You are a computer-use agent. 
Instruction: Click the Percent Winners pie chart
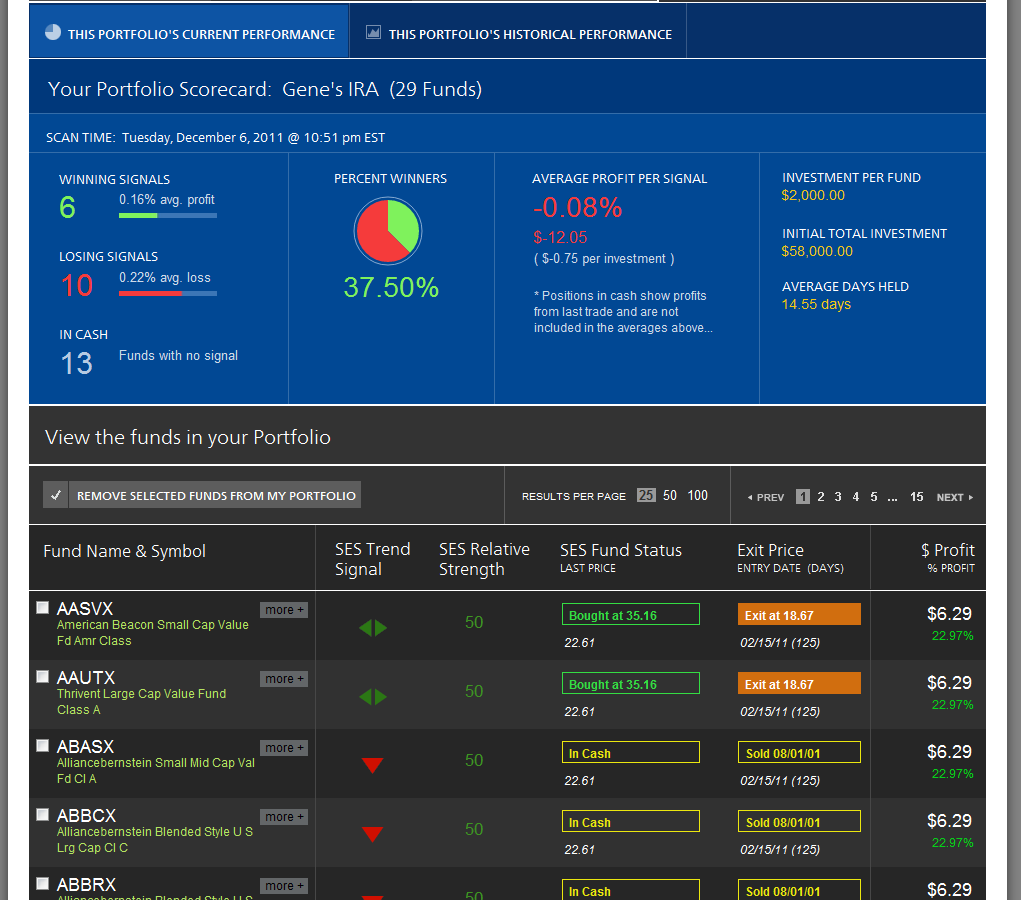(388, 231)
